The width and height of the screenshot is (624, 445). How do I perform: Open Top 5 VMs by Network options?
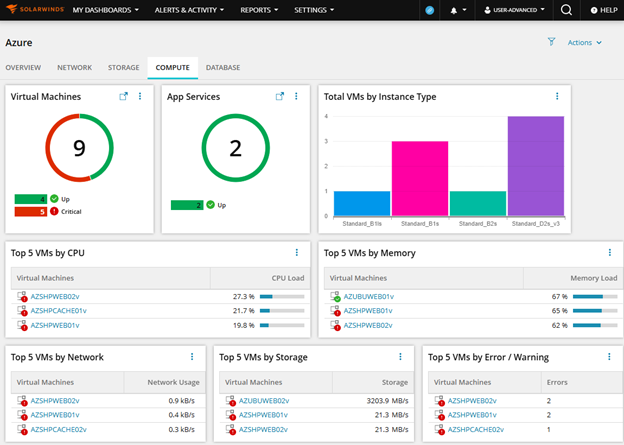(x=192, y=357)
